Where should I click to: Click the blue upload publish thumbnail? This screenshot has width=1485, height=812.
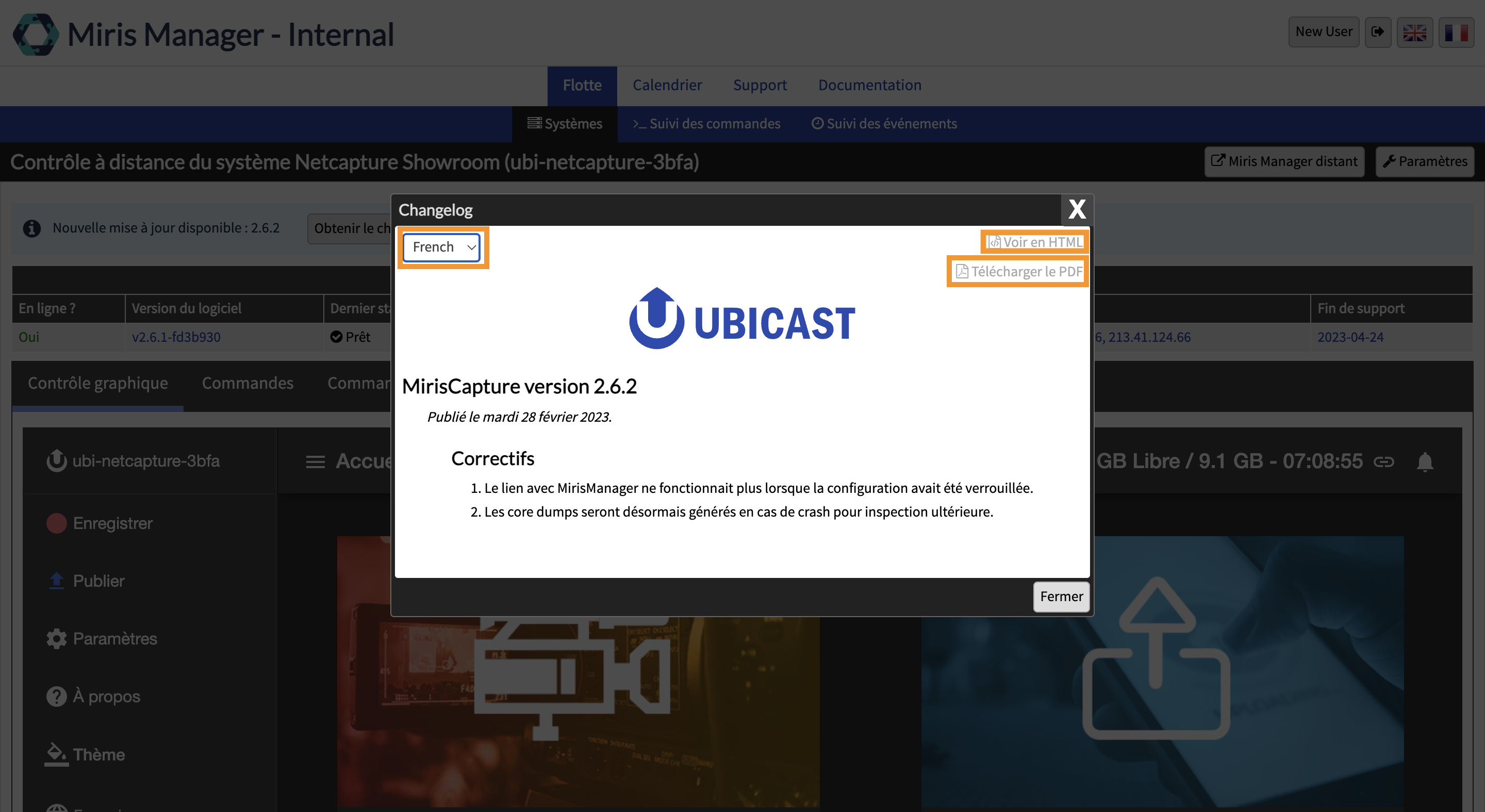click(1162, 671)
